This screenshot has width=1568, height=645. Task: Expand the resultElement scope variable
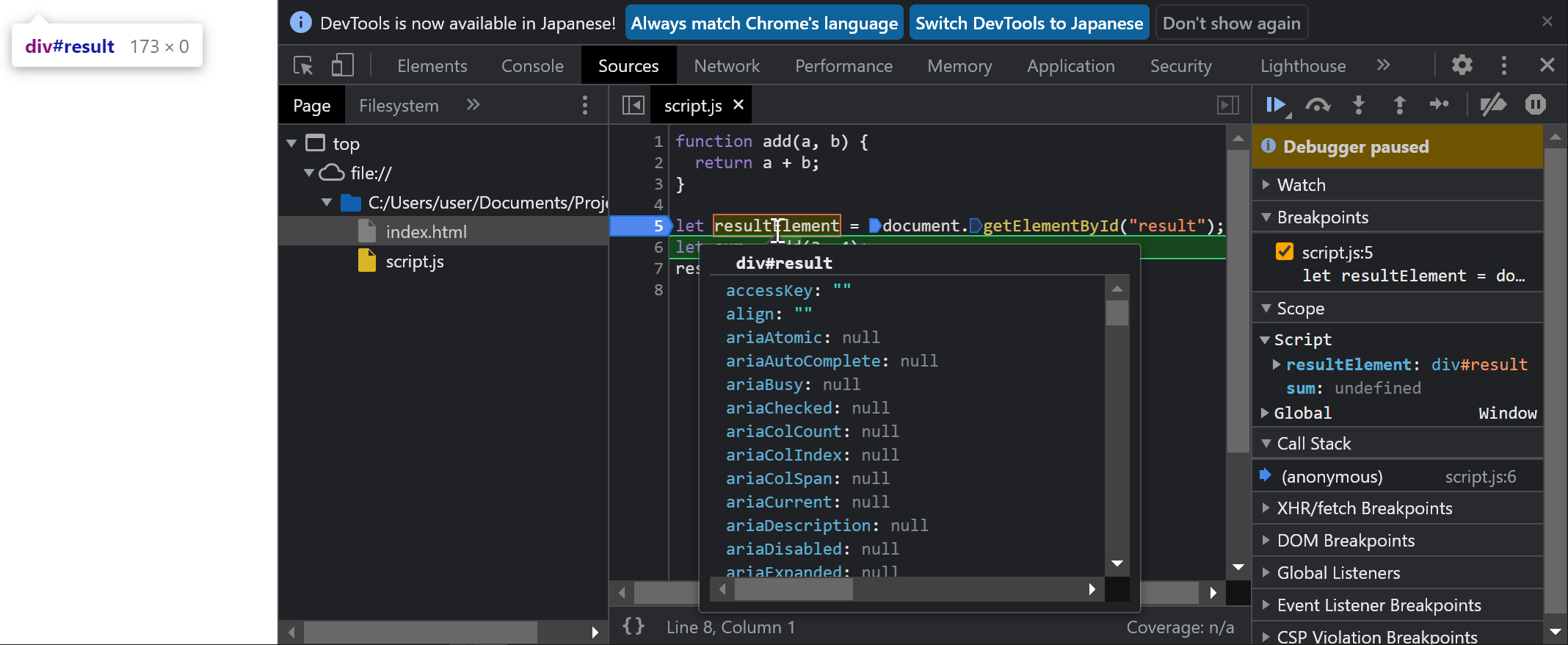tap(1277, 364)
